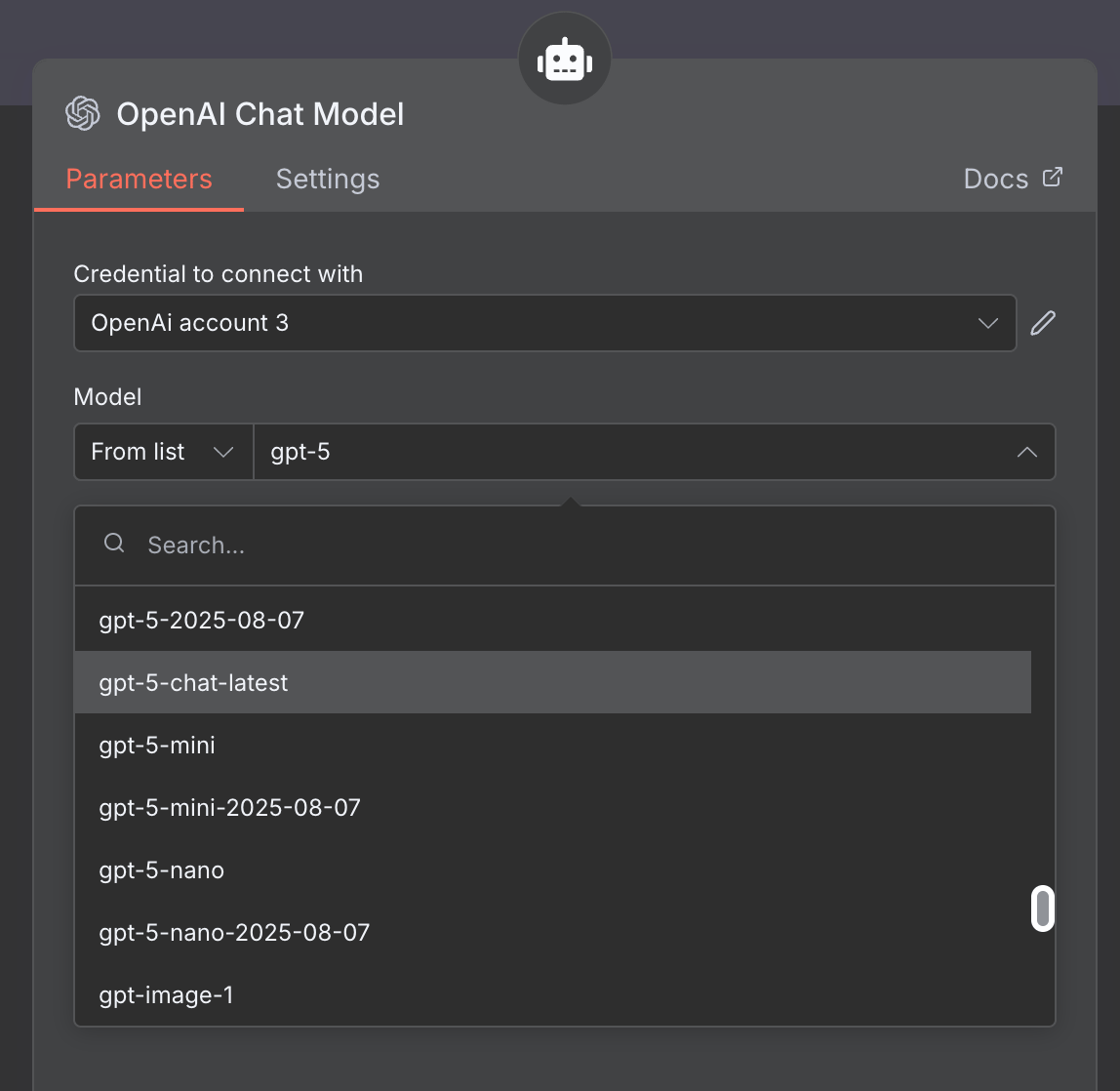This screenshot has width=1120, height=1091.
Task: Expand the OpenAi account 3 credential dropdown
Action: pyautogui.click(x=544, y=323)
